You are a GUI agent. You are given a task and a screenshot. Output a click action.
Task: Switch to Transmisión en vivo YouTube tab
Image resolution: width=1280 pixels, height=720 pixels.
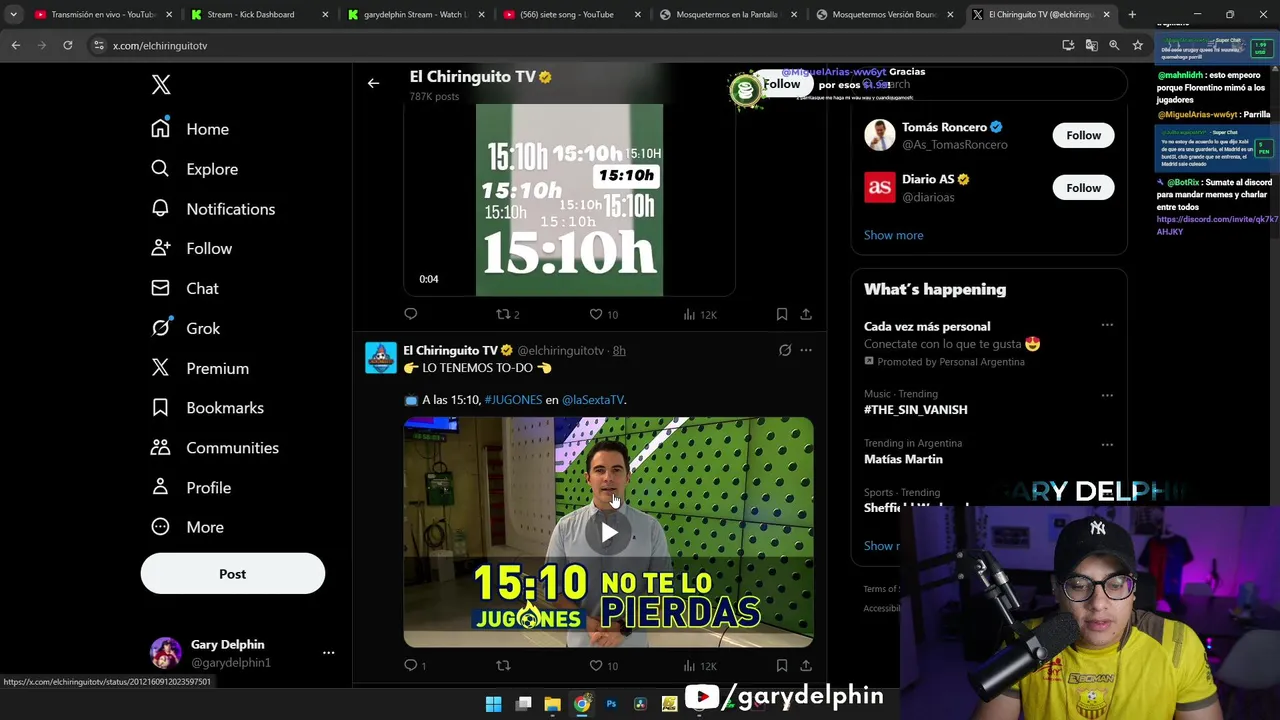click(x=101, y=14)
